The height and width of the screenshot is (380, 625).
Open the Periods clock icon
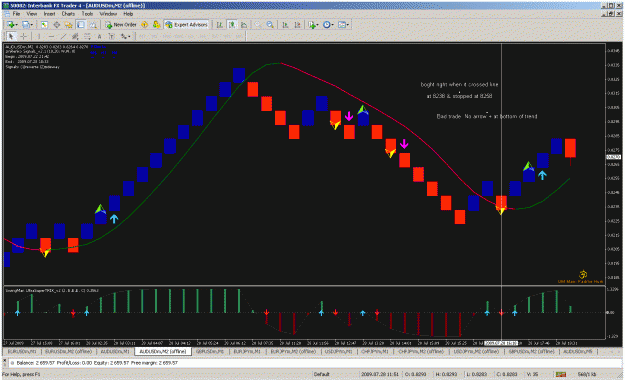pos(326,25)
